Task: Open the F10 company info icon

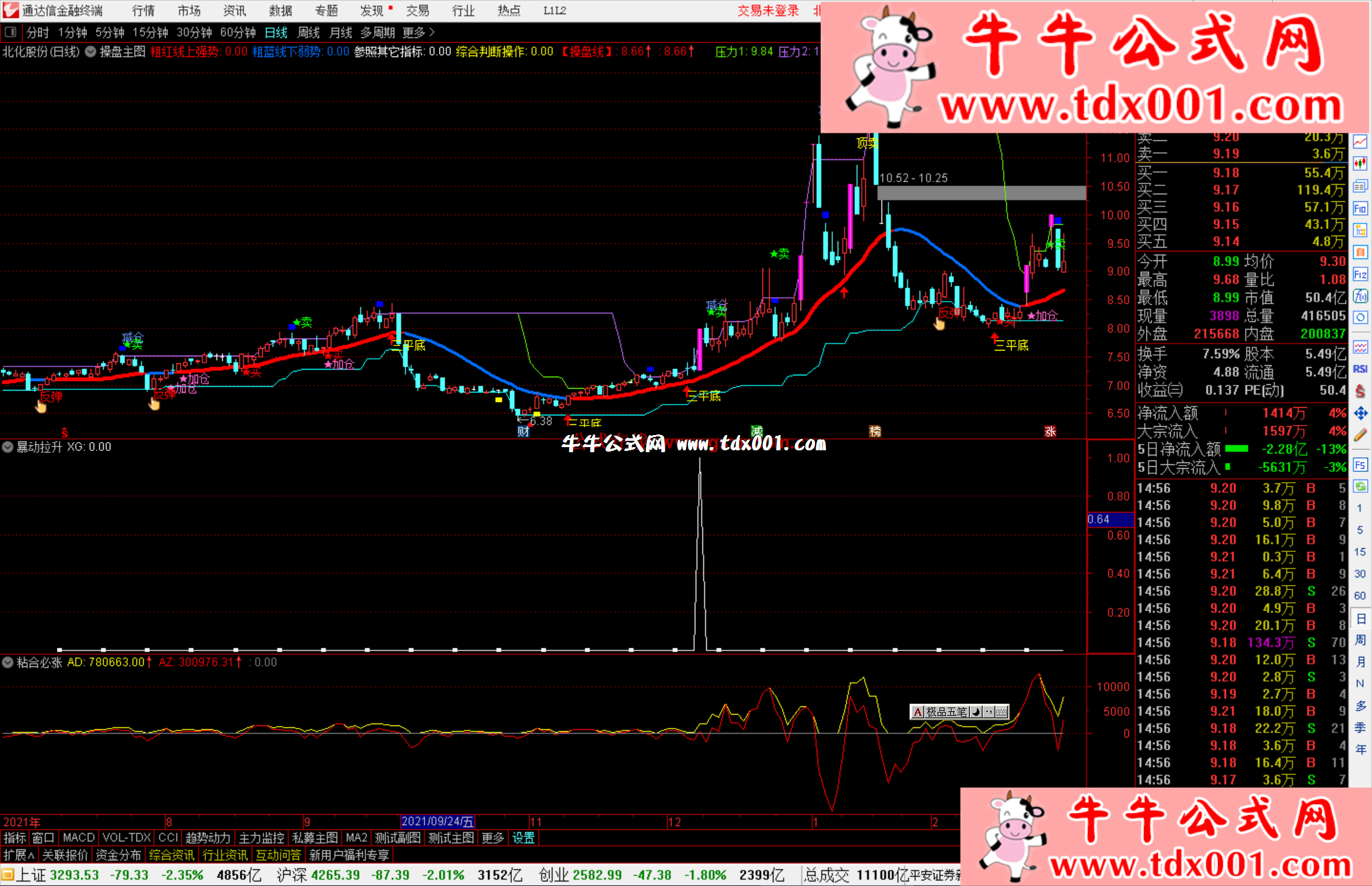Action: [1360, 208]
